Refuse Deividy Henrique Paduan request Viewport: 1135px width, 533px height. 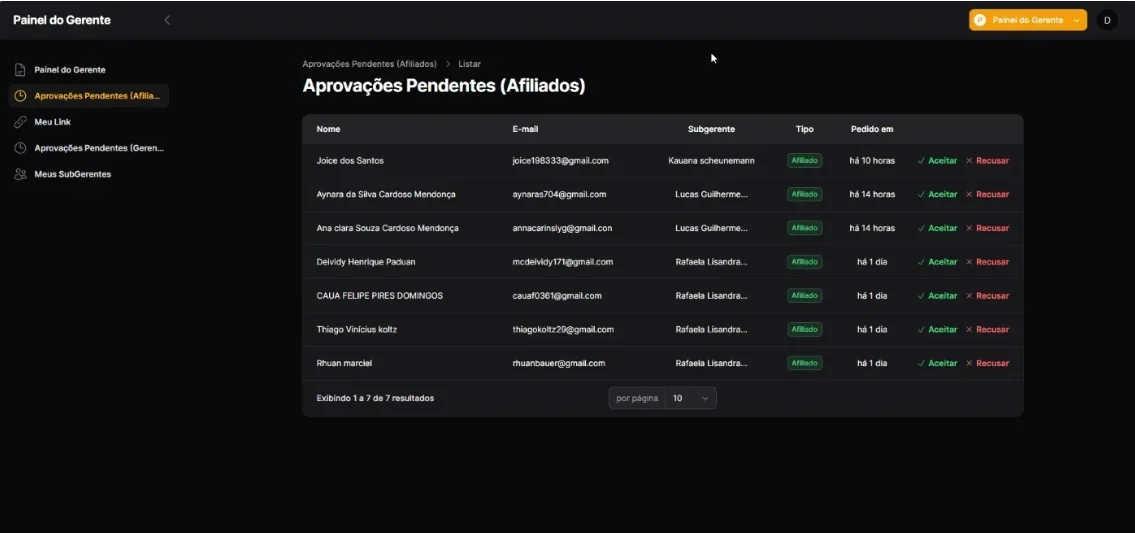click(x=987, y=262)
